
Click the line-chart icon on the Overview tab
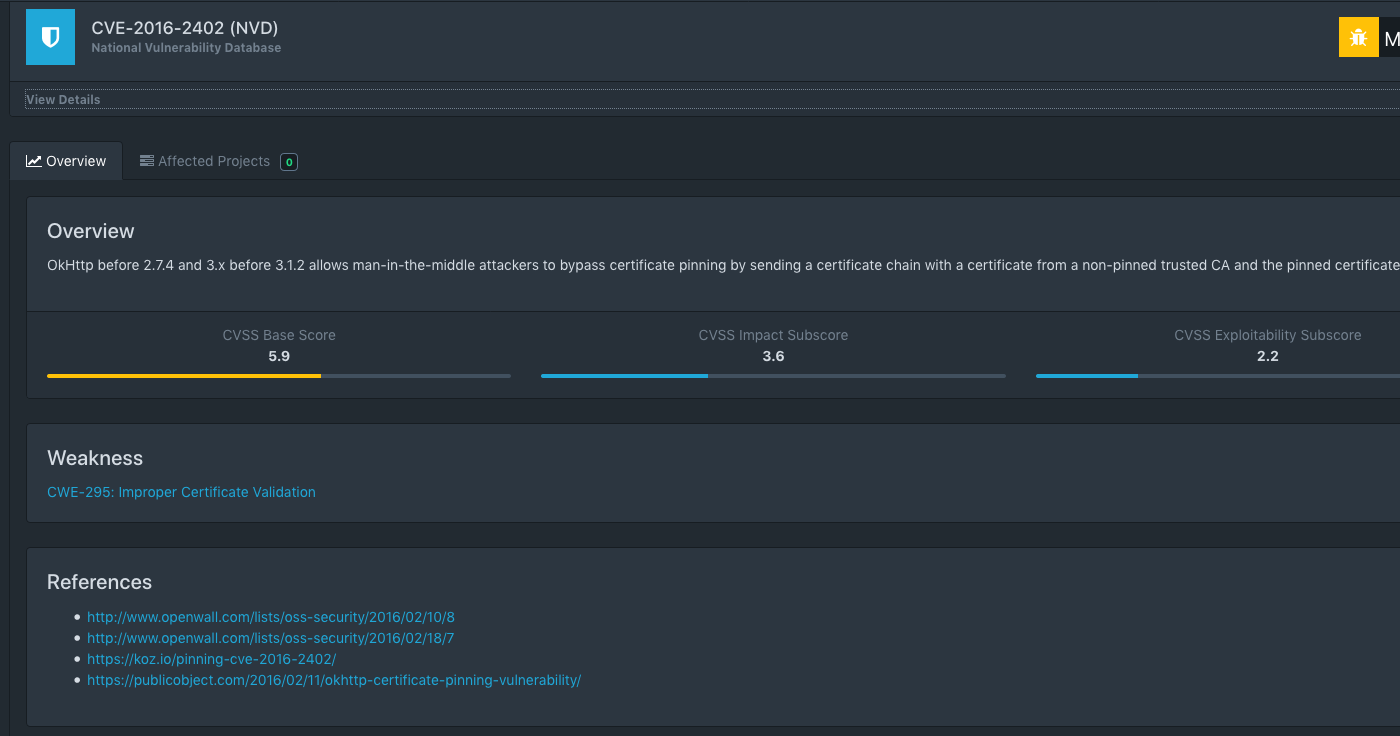pos(35,160)
